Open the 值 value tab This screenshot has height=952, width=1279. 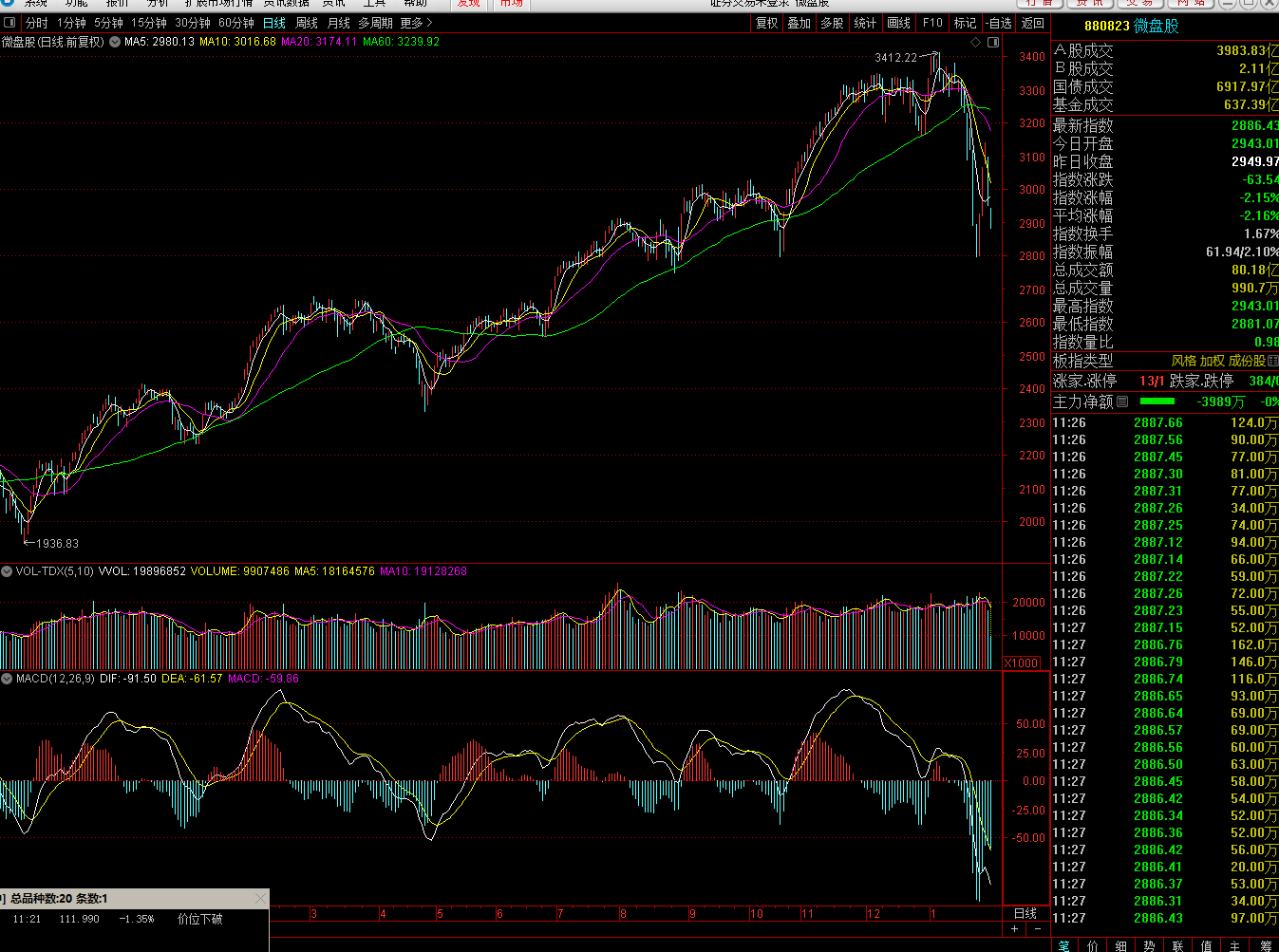coord(1207,945)
